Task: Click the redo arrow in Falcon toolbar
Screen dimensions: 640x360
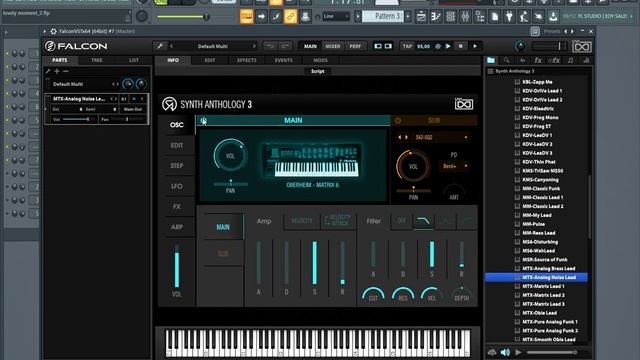Action: [286, 46]
